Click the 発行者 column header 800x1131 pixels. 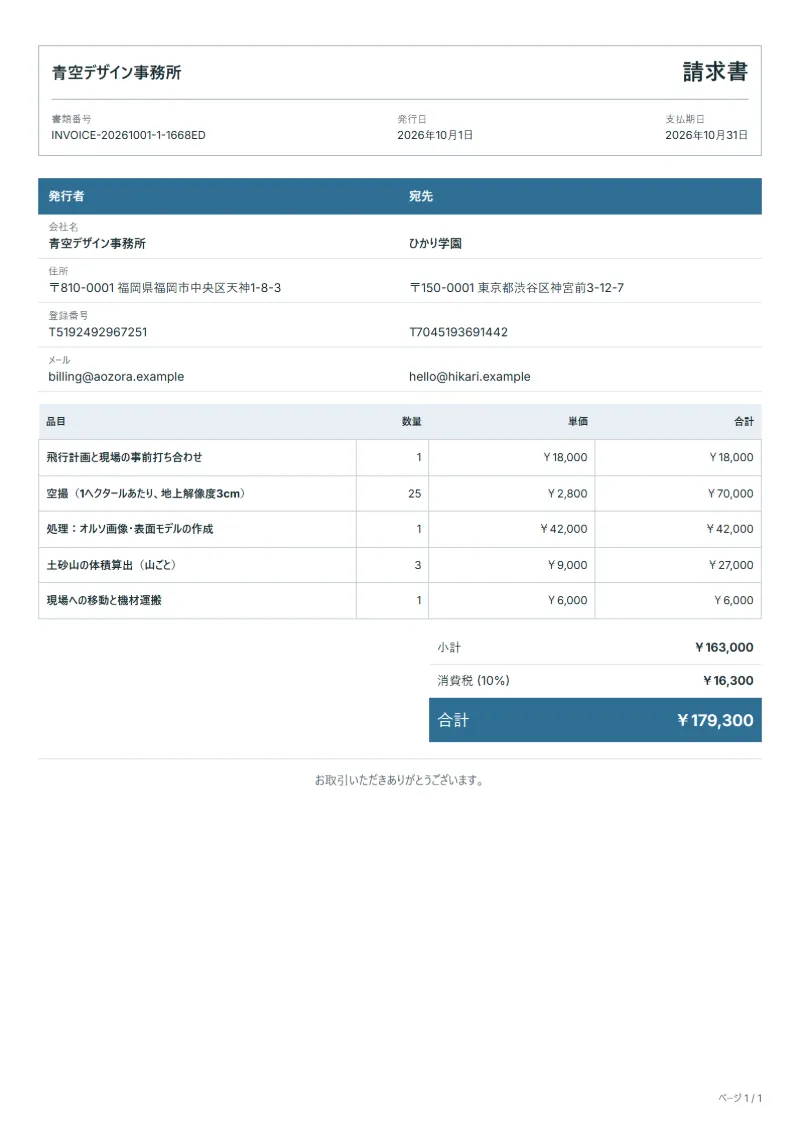pos(66,196)
